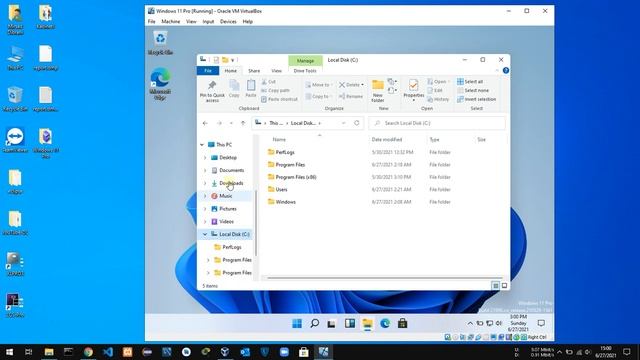Open the recent locations dropdown beside the forward arrow
Viewport: 640px width, 360px height.
pos(231,123)
